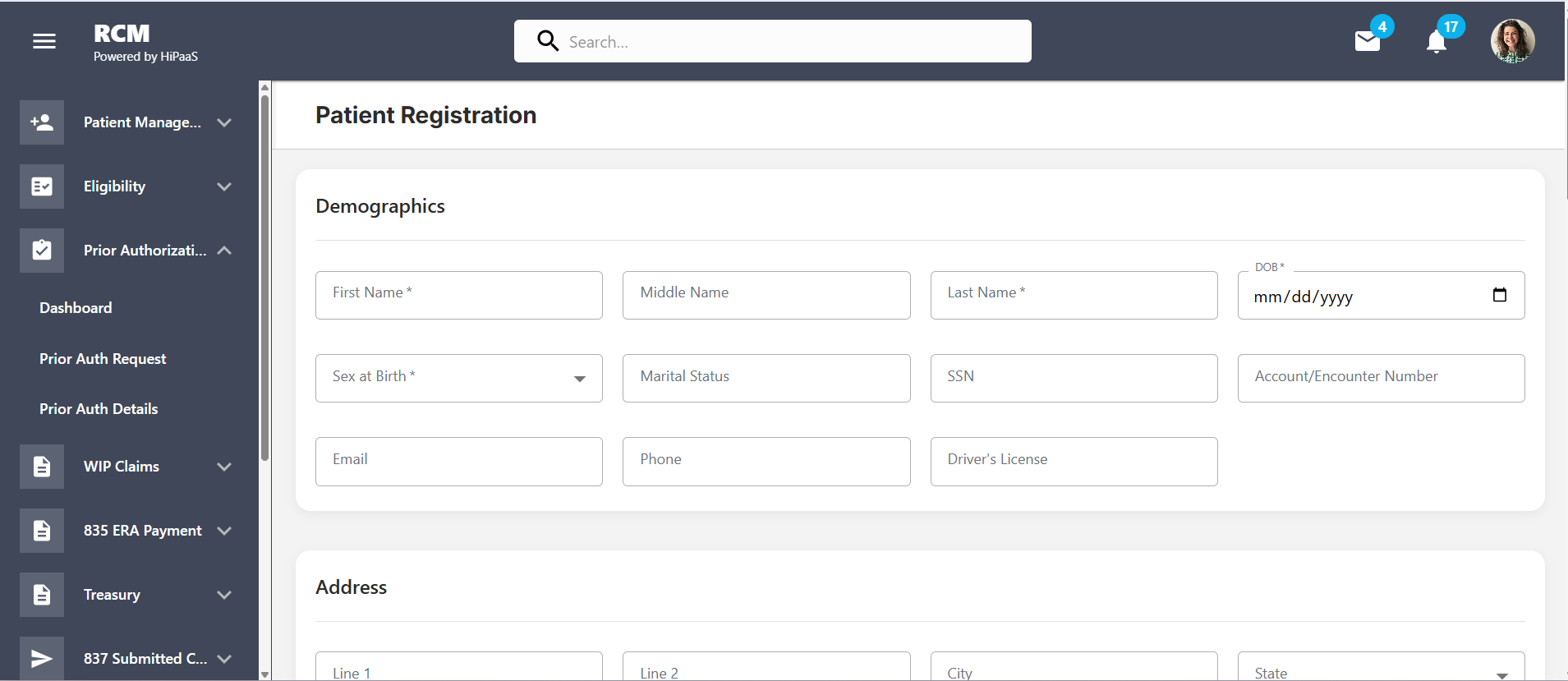
Task: Select the Treasury menu label
Action: pyautogui.click(x=112, y=595)
